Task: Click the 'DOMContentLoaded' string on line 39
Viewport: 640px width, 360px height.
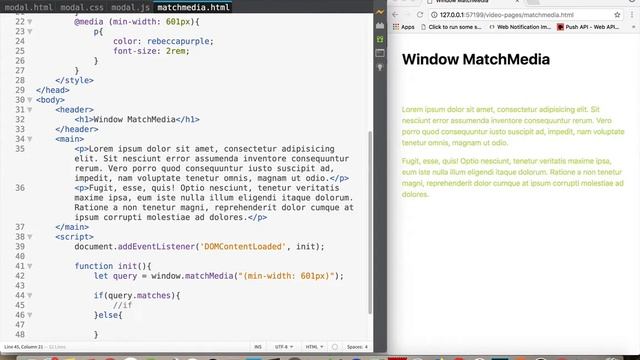Action: click(243, 247)
